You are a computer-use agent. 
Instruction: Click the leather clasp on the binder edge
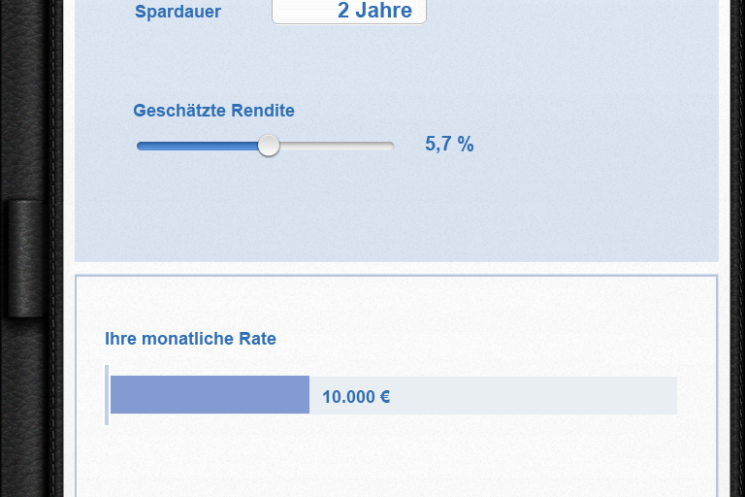tap(25, 258)
